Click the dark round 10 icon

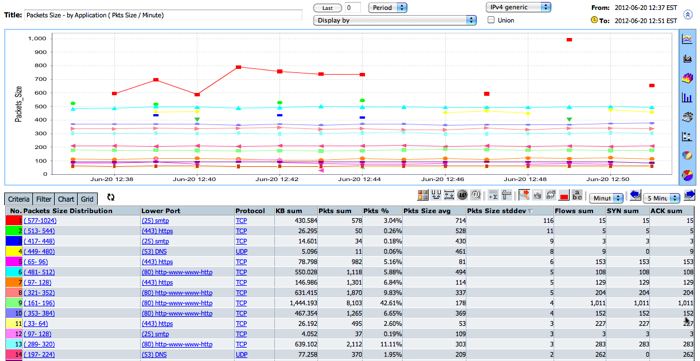(x=462, y=195)
